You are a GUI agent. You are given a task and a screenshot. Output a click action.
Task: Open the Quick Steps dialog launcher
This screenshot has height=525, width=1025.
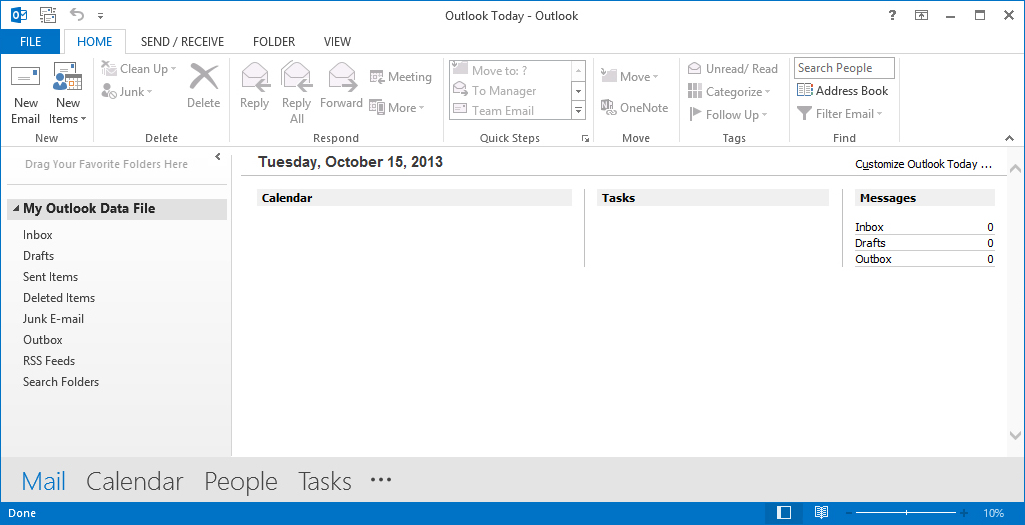(x=585, y=139)
